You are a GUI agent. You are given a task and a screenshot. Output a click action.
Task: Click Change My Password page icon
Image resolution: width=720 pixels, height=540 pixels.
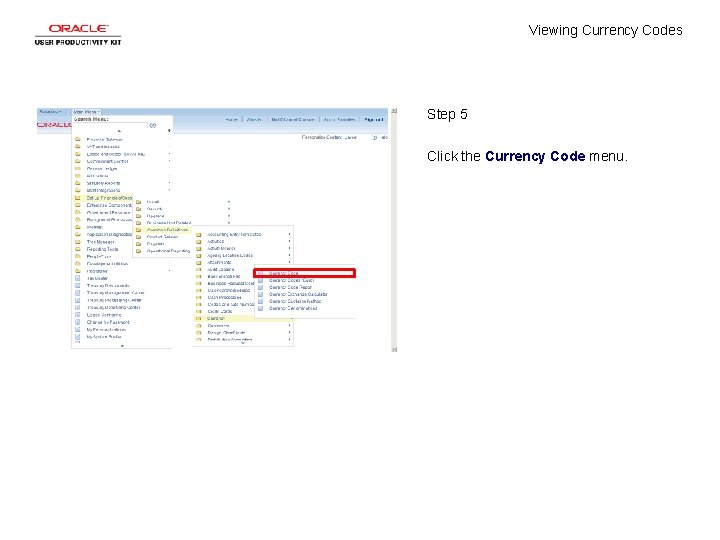pos(78,322)
